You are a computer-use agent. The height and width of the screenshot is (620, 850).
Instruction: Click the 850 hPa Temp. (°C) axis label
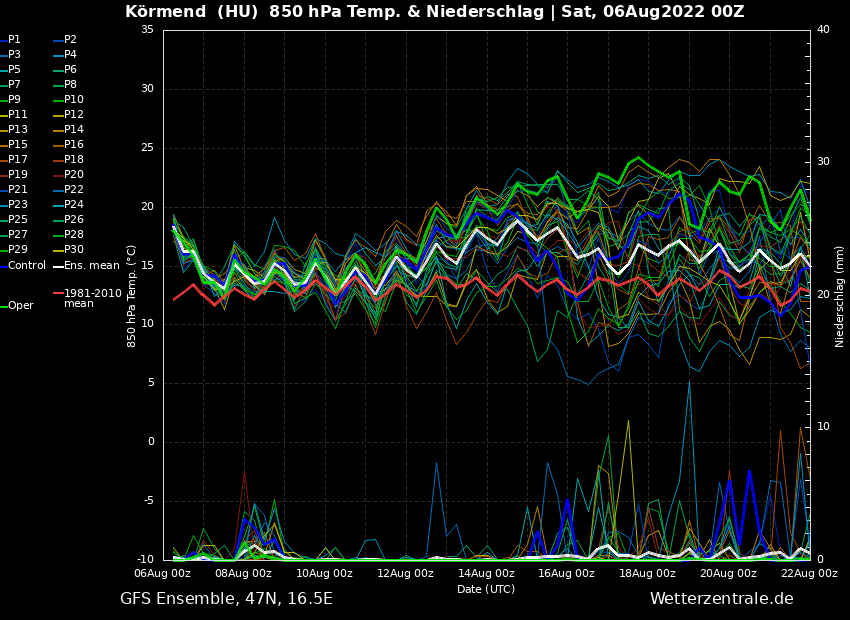[x=132, y=296]
